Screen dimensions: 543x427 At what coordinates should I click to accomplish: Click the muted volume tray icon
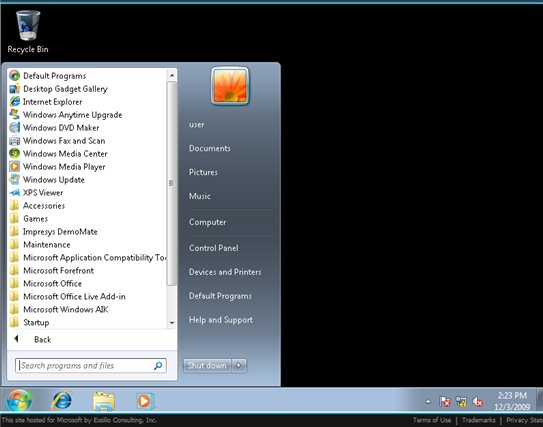click(478, 401)
